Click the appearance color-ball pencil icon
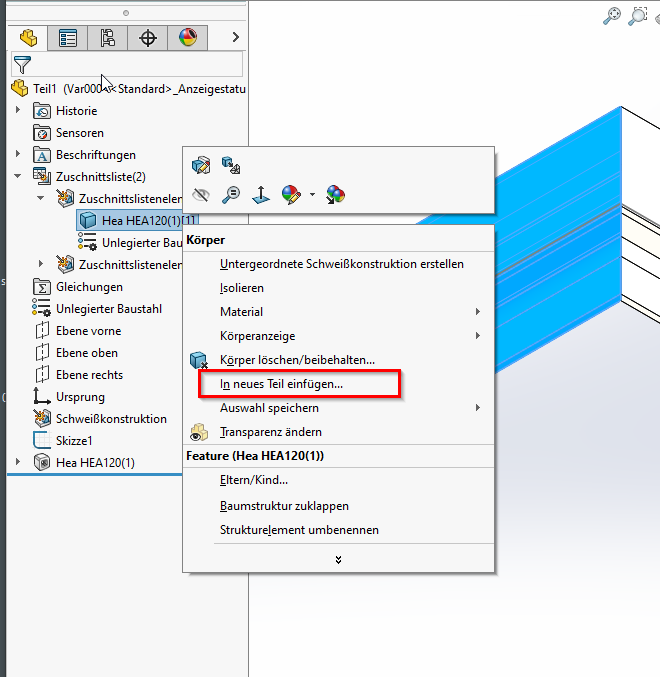The width and height of the screenshot is (660, 677). click(x=291, y=195)
